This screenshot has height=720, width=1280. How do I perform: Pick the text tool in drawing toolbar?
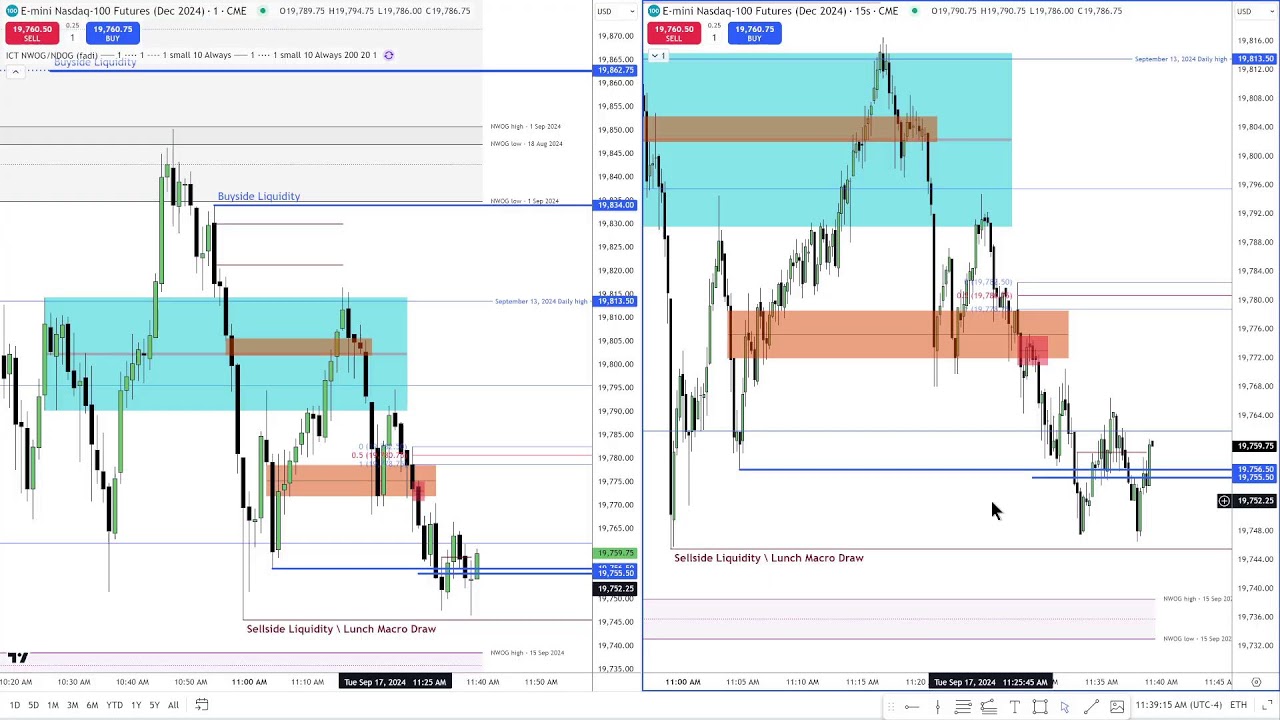(1014, 707)
